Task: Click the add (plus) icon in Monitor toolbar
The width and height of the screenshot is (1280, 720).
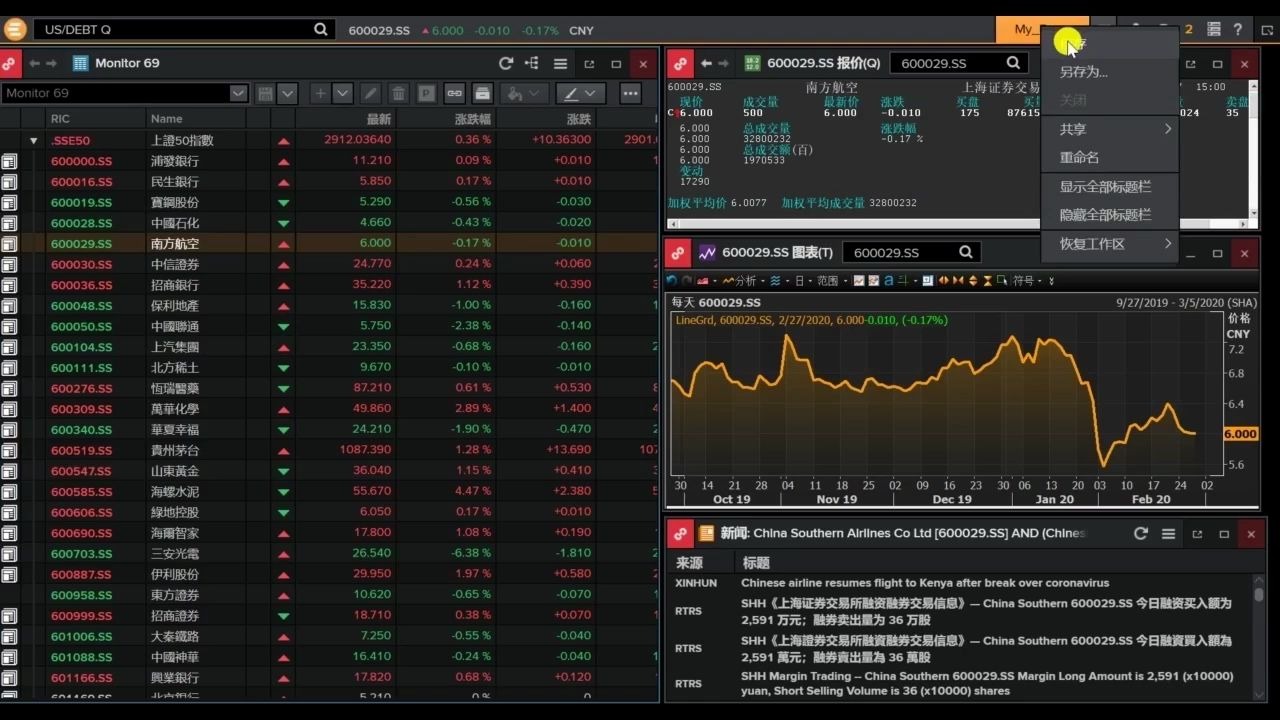Action: 320,93
